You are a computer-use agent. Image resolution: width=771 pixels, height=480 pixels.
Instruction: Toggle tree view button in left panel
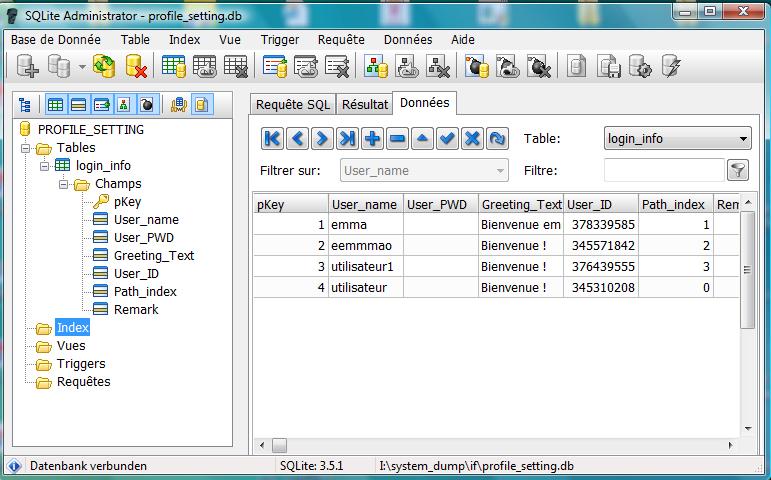(26, 104)
